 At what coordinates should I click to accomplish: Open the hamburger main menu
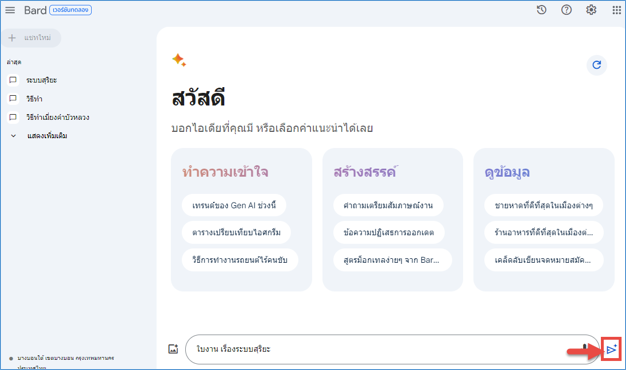10,10
